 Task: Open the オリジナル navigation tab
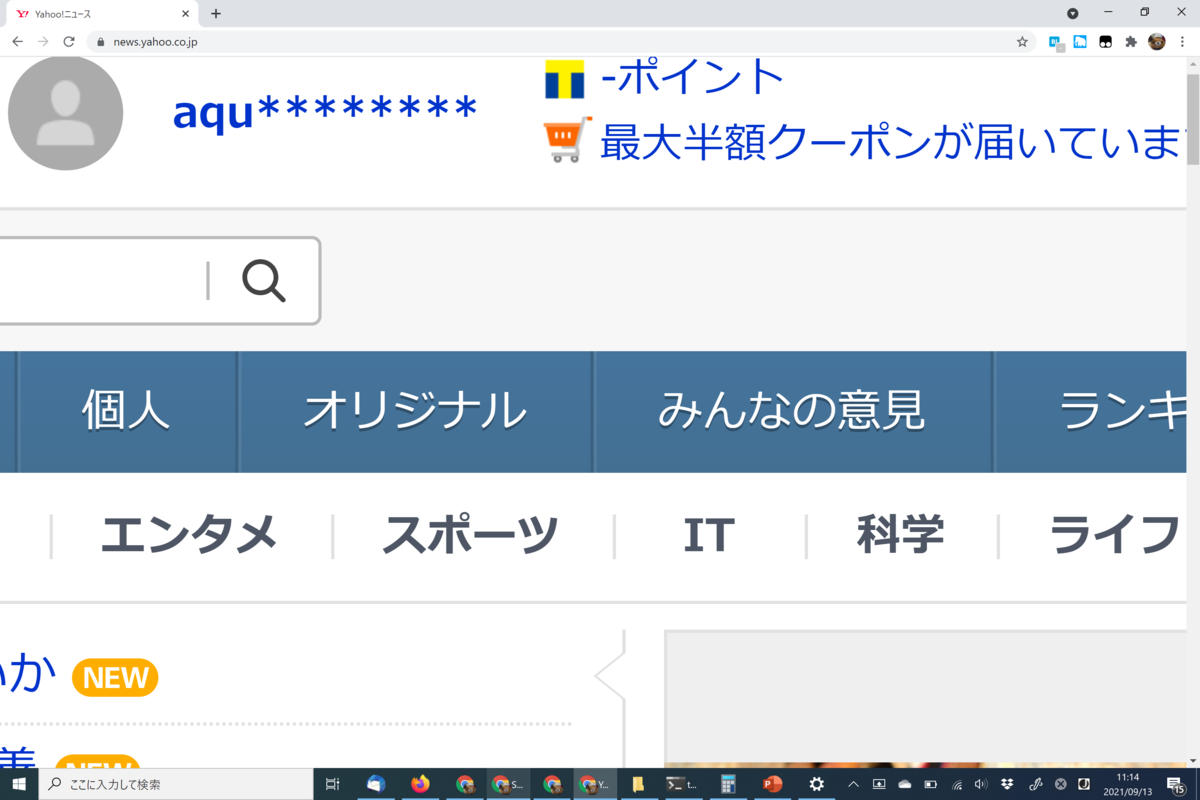415,410
